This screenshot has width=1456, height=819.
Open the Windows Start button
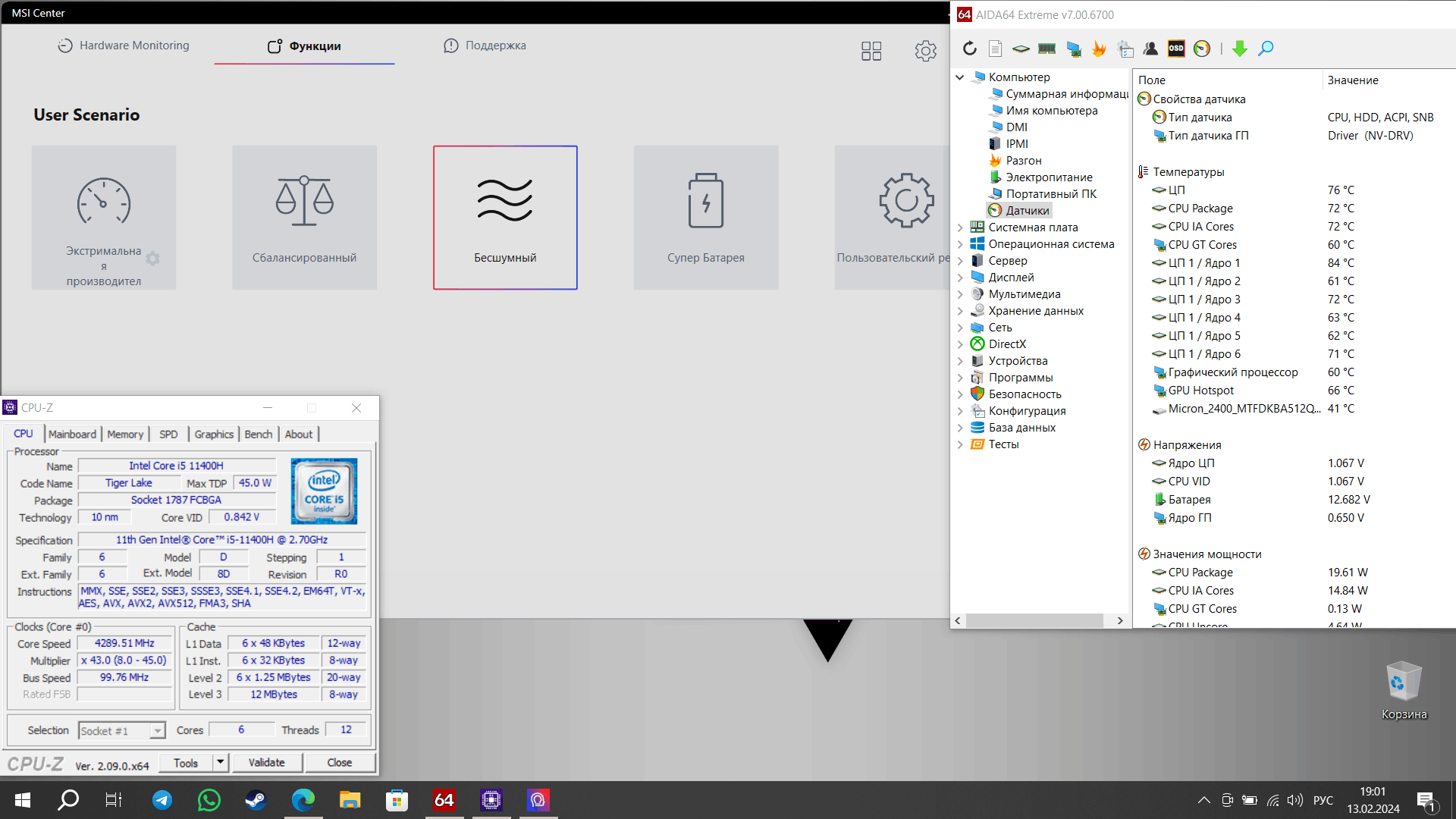pos(23,800)
